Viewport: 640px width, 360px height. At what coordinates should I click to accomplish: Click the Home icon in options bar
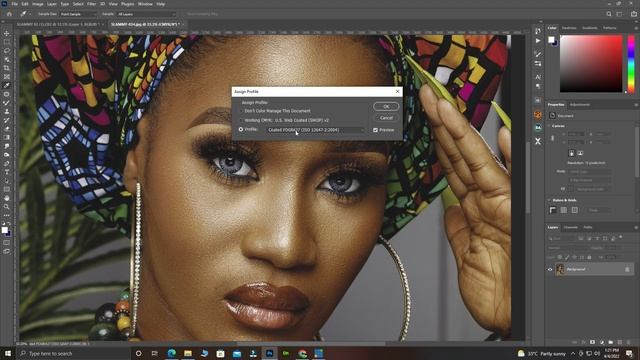pyautogui.click(x=9, y=14)
